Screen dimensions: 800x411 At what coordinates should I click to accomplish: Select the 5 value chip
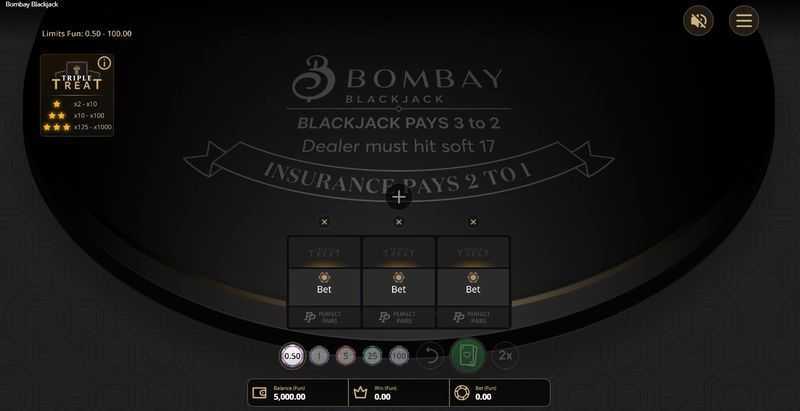point(346,356)
